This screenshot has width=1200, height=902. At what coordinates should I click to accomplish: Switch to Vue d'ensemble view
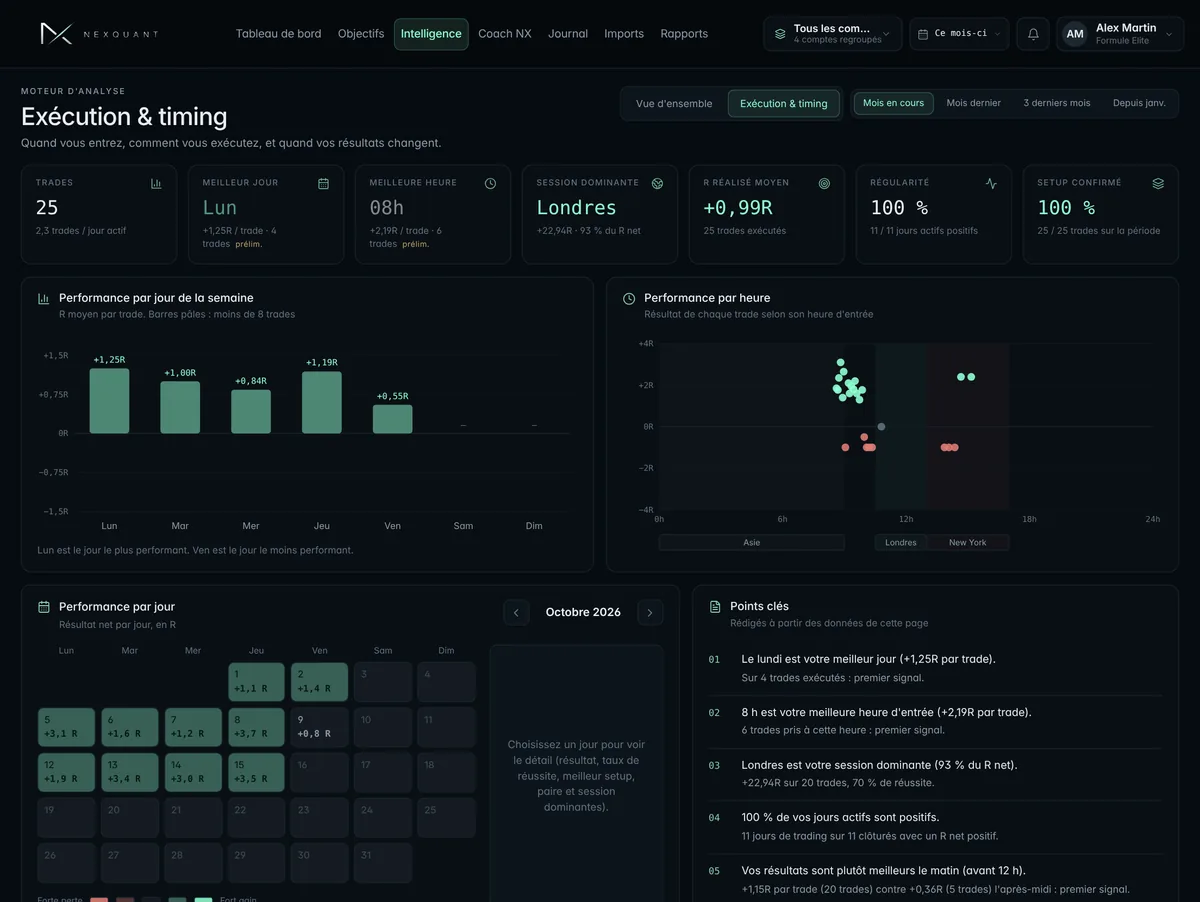pos(674,104)
